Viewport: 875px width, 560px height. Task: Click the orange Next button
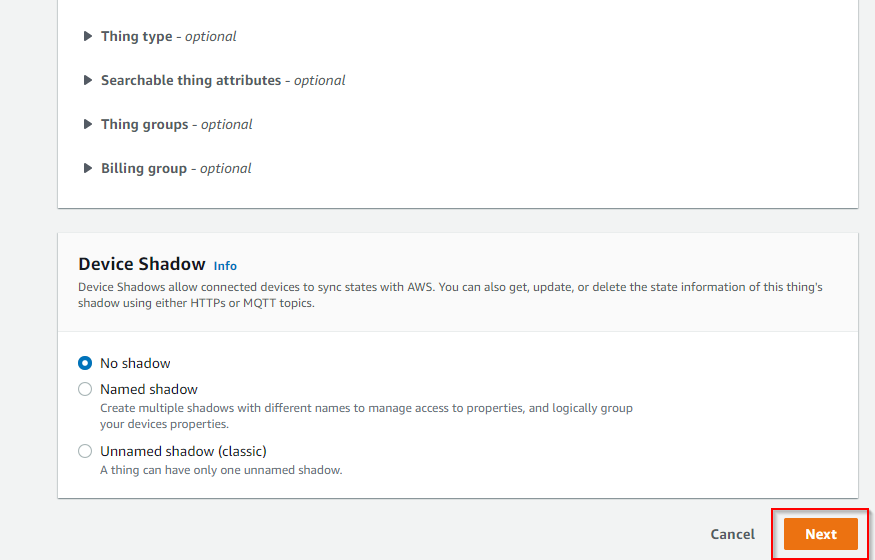click(820, 534)
